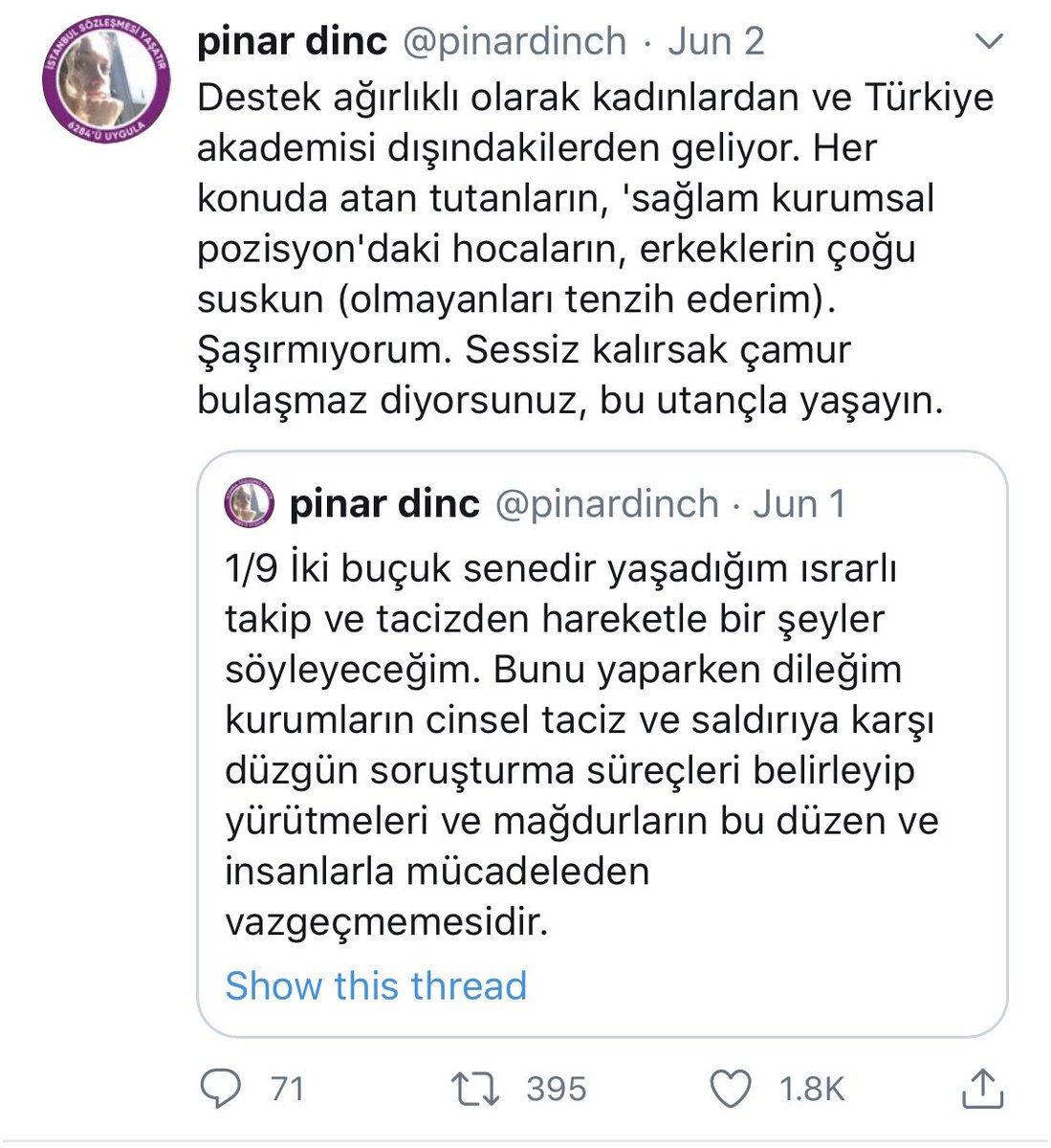The image size is (1051, 1148).
Task: View the 1.8K likes count
Action: pyautogui.click(x=811, y=1089)
